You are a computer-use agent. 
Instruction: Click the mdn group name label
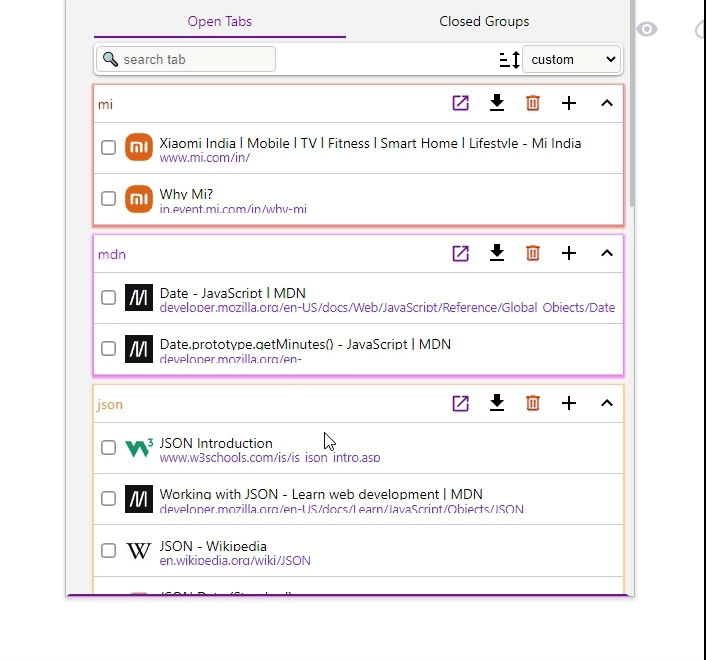pos(112,254)
